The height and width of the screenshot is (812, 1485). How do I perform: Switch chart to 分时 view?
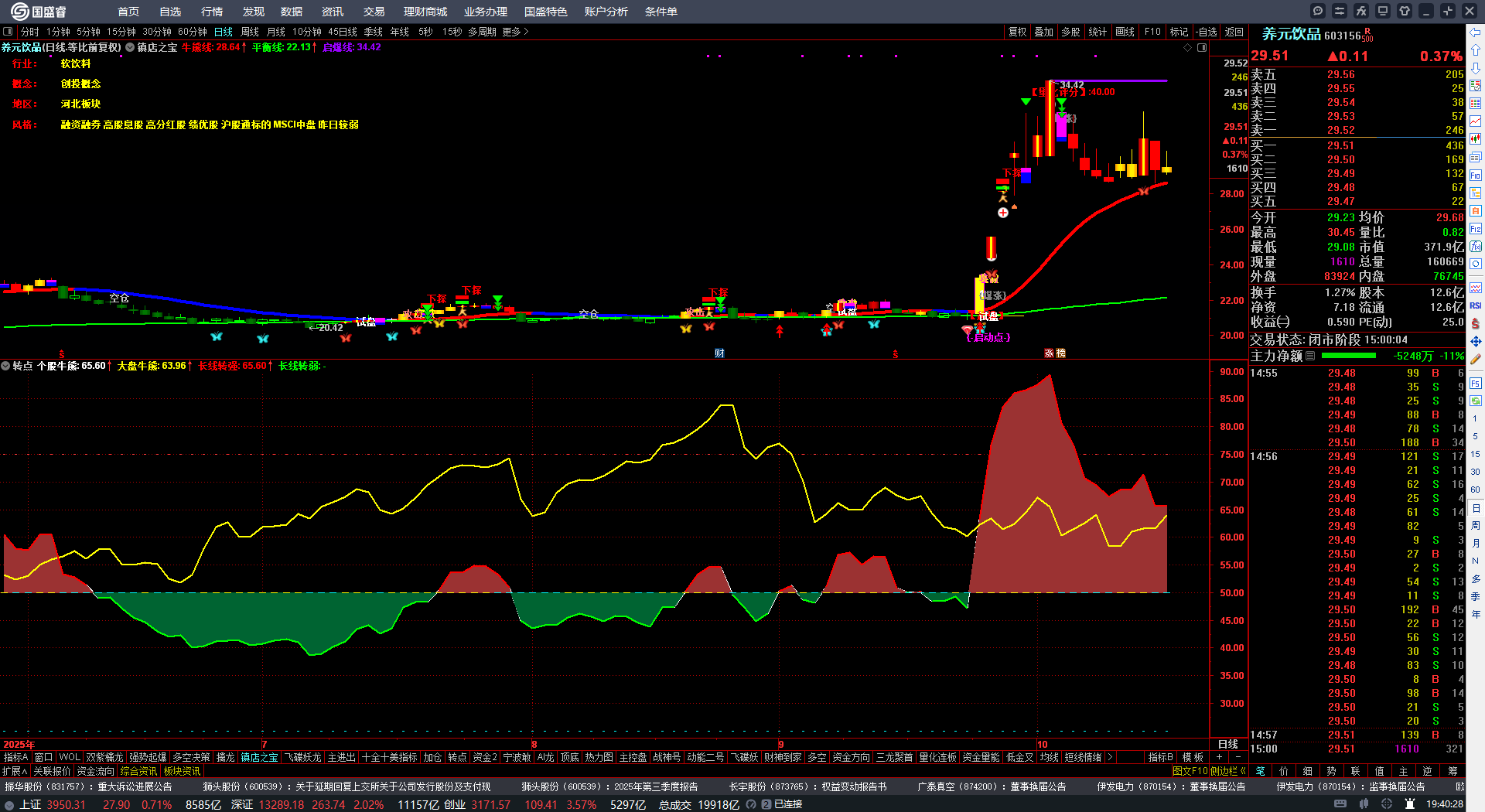pos(29,32)
